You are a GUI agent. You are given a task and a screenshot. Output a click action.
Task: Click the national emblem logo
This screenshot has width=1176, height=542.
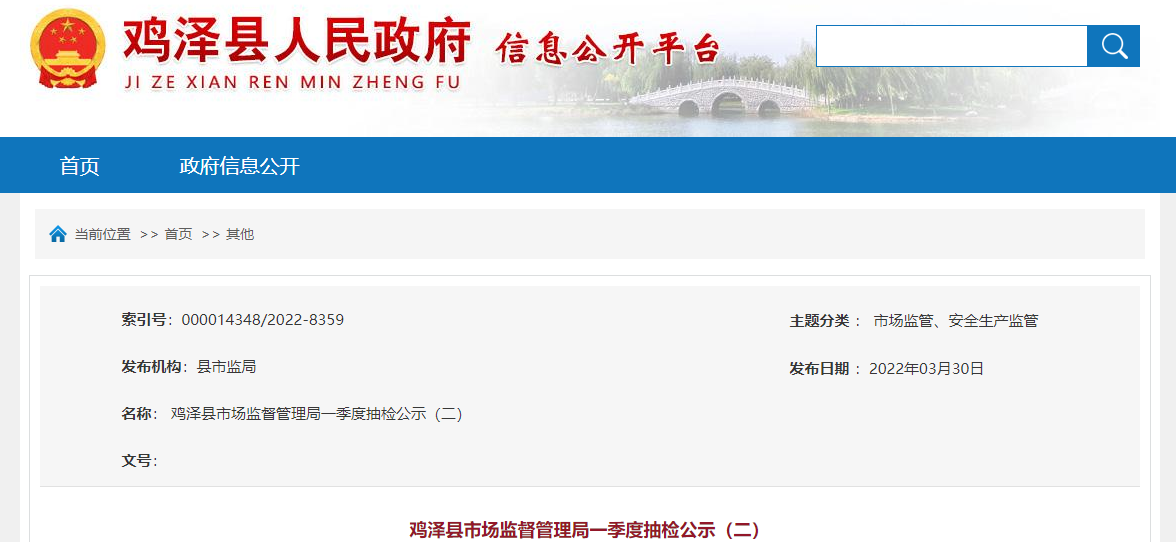tap(68, 49)
